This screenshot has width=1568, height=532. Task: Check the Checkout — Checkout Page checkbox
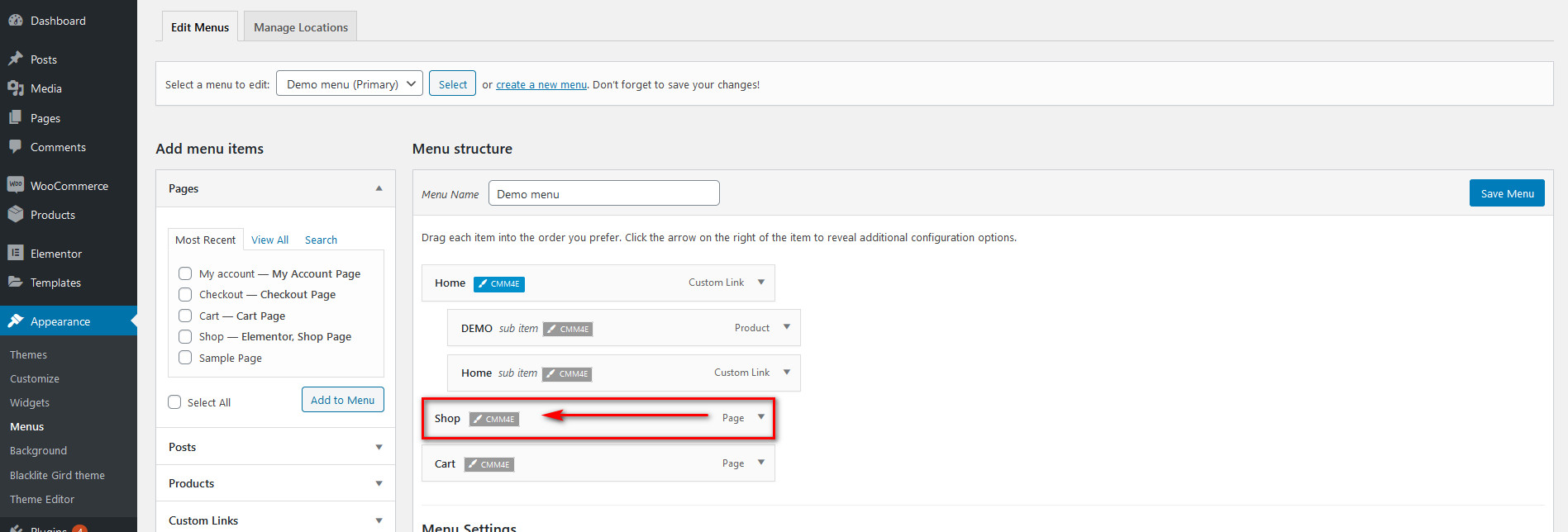(185, 294)
